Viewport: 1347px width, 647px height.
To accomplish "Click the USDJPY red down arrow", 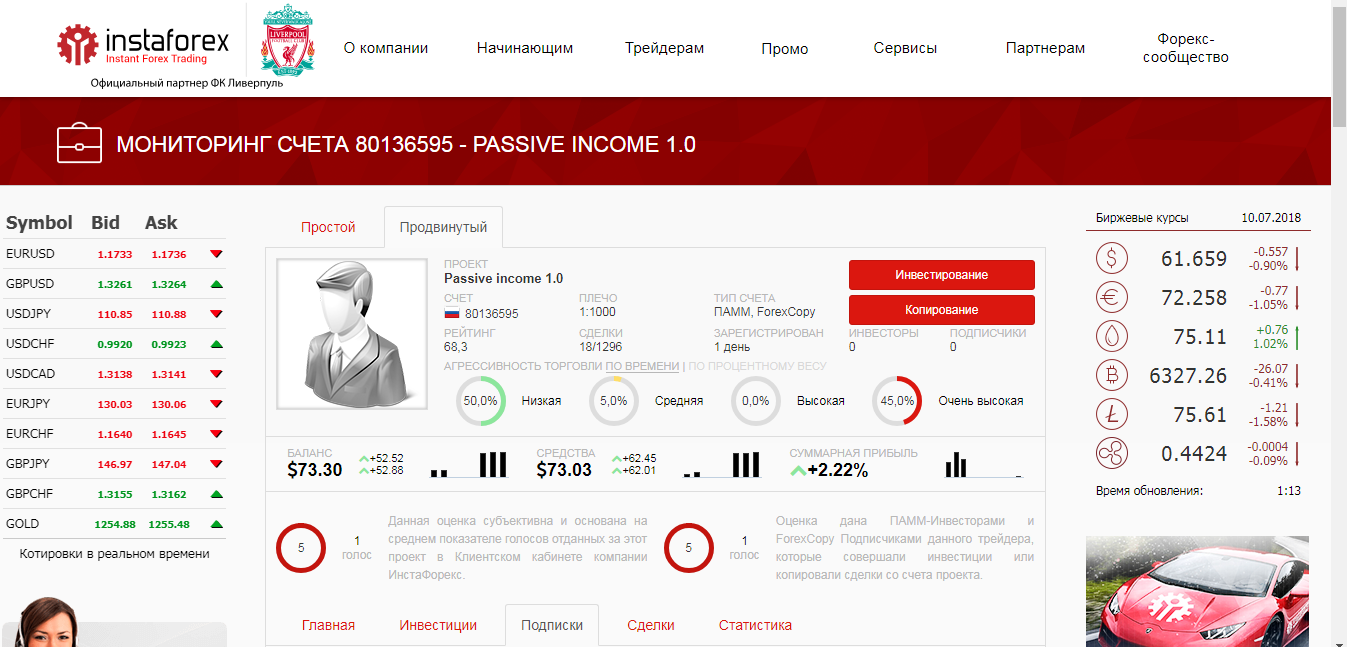I will pyautogui.click(x=216, y=314).
